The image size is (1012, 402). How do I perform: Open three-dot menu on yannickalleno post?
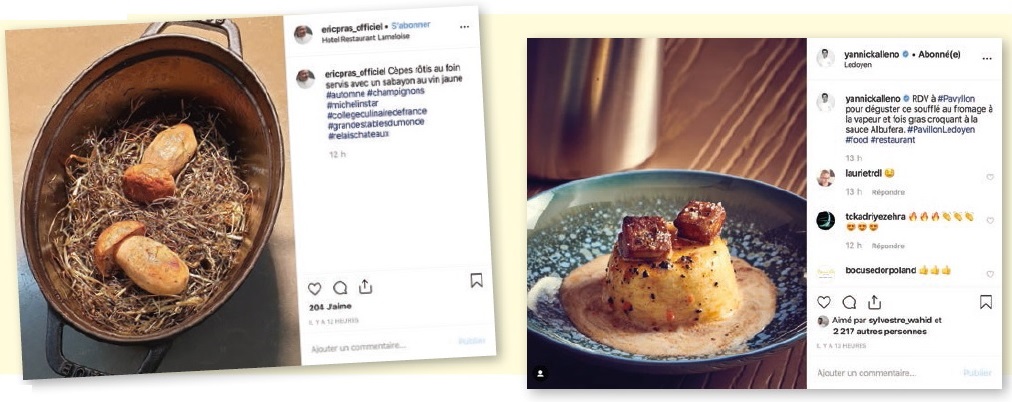(x=987, y=58)
